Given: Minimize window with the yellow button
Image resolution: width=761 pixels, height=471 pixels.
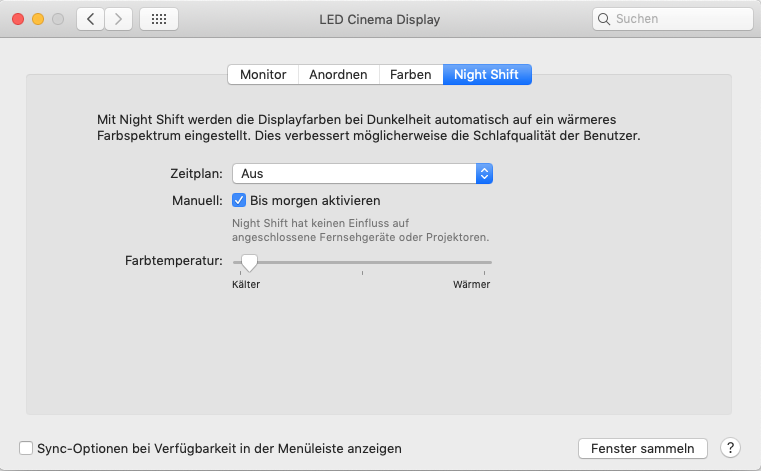Looking at the screenshot, I should tap(38, 19).
